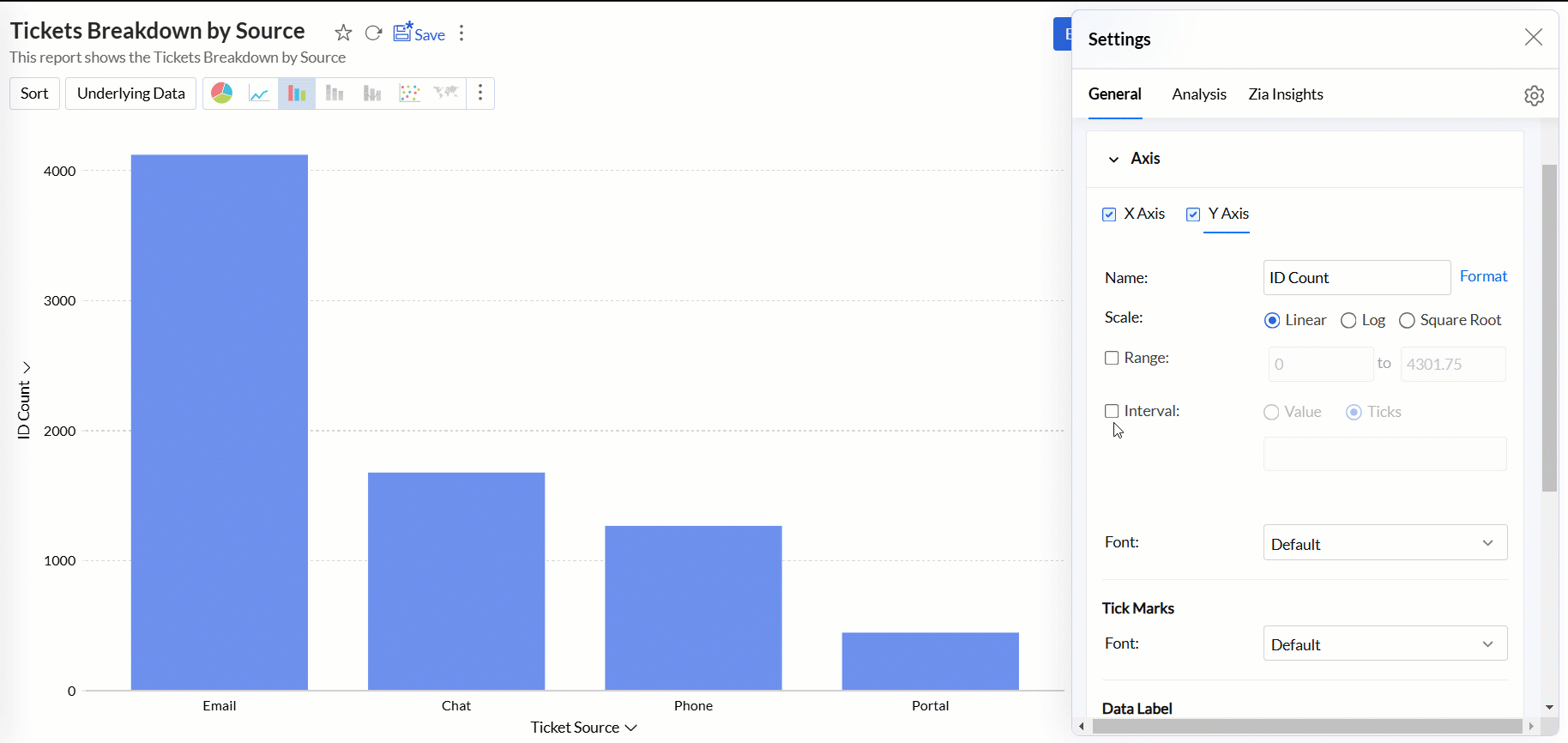This screenshot has width=1568, height=743.
Task: Tick the Interval checkbox
Action: pos(1112,411)
